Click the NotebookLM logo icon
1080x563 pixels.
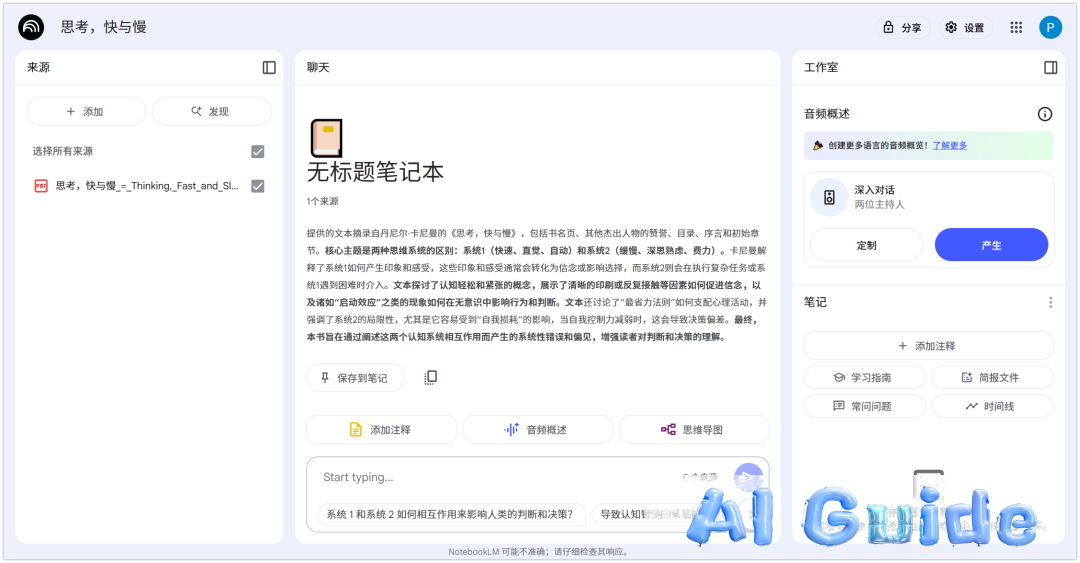31,28
